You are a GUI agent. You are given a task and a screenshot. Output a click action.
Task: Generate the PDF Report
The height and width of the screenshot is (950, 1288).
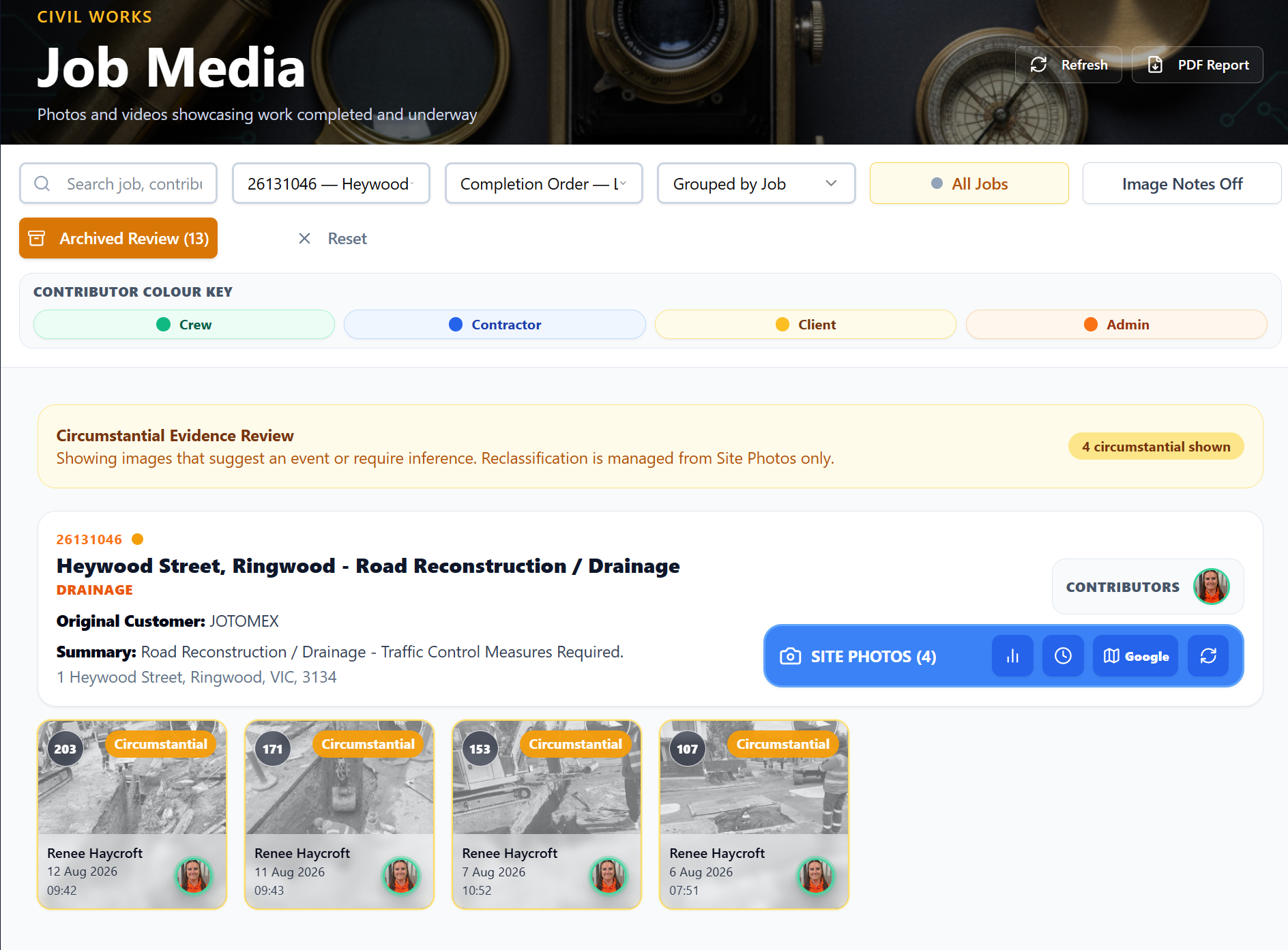(x=1197, y=65)
